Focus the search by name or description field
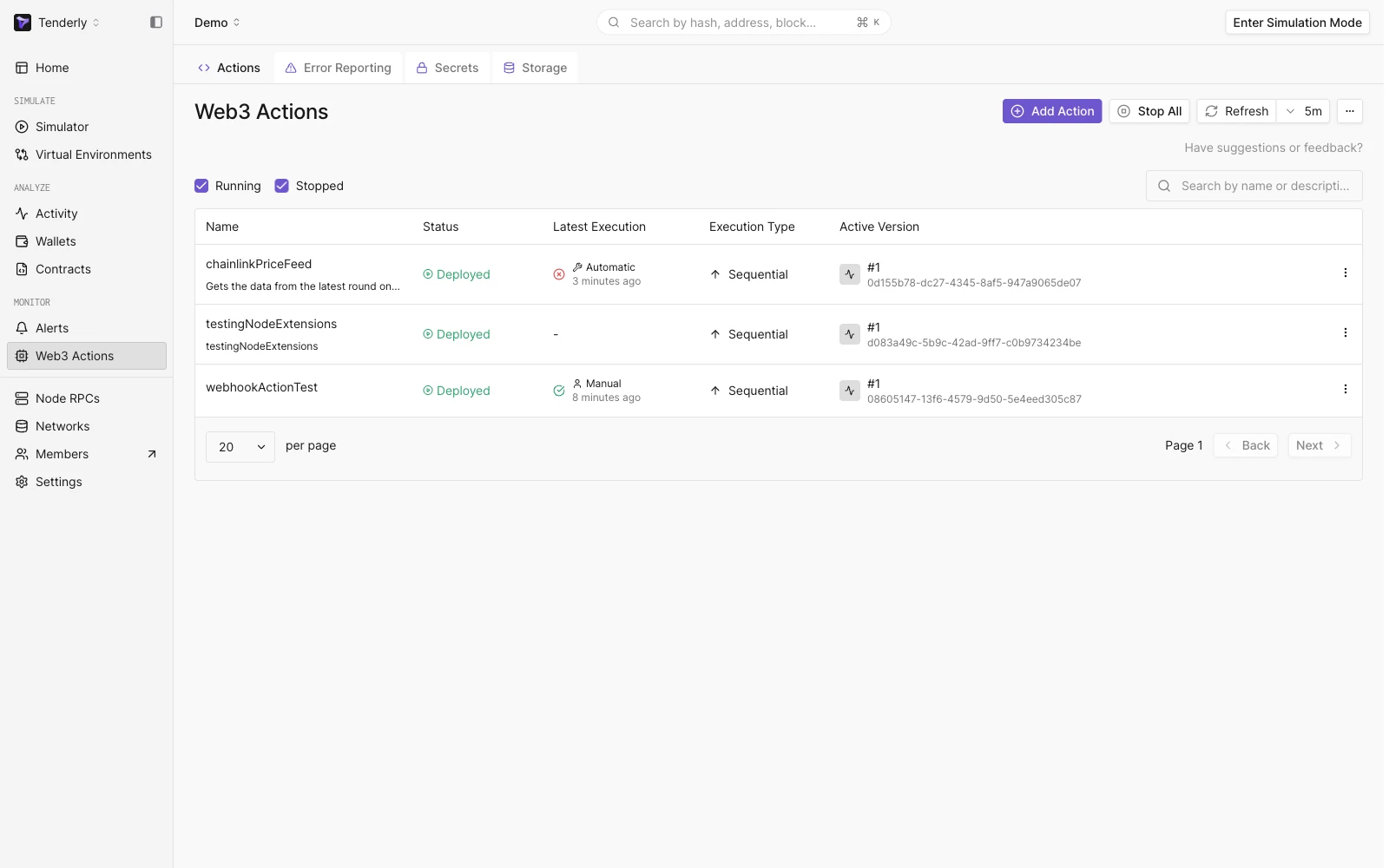The width and height of the screenshot is (1389, 868). coord(1254,186)
